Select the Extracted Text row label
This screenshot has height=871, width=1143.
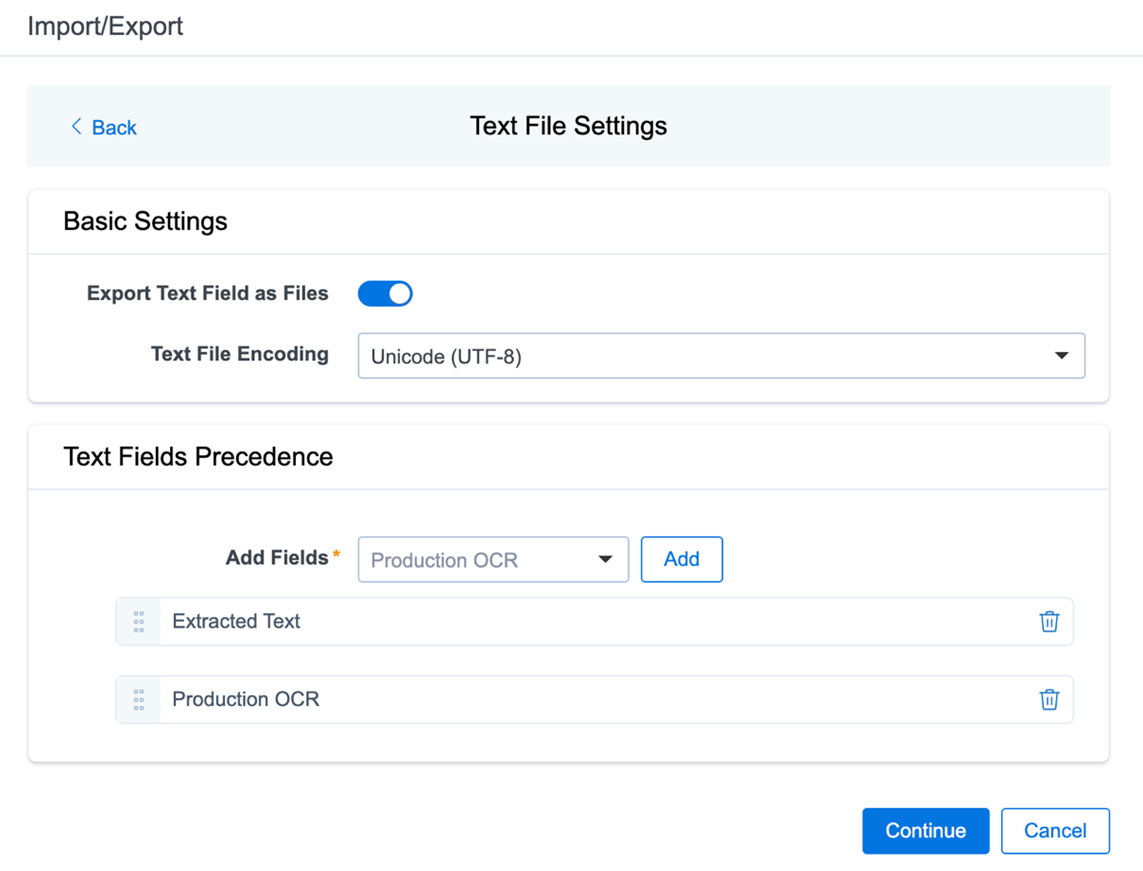tap(236, 621)
